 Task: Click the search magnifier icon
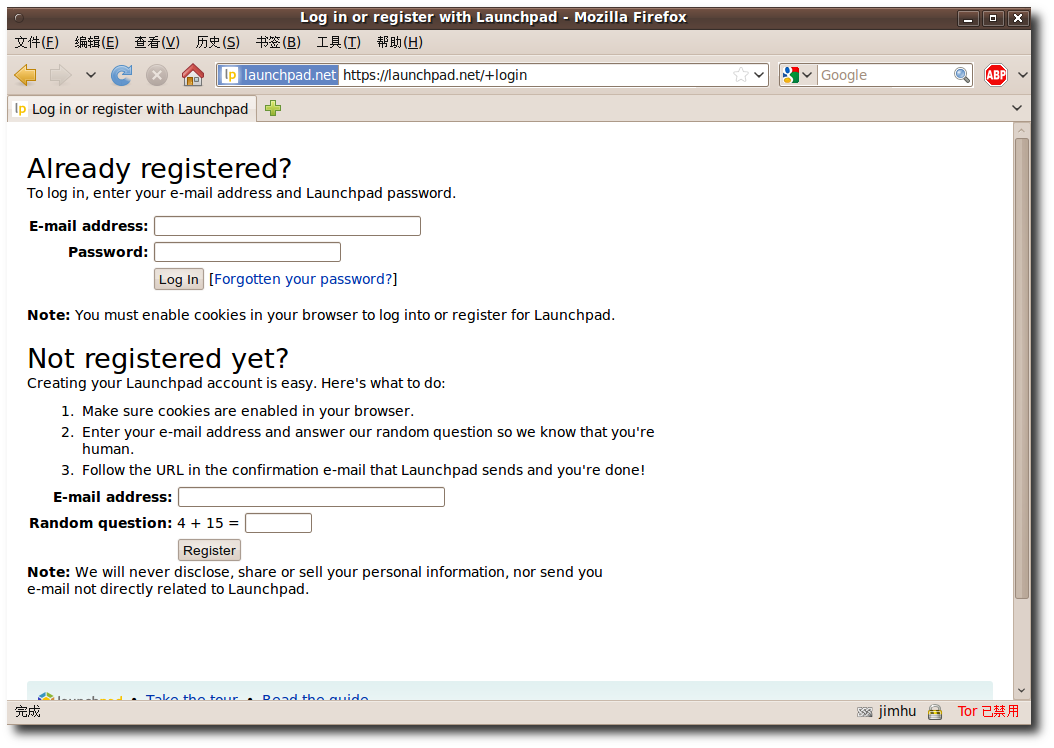pyautogui.click(x=962, y=75)
